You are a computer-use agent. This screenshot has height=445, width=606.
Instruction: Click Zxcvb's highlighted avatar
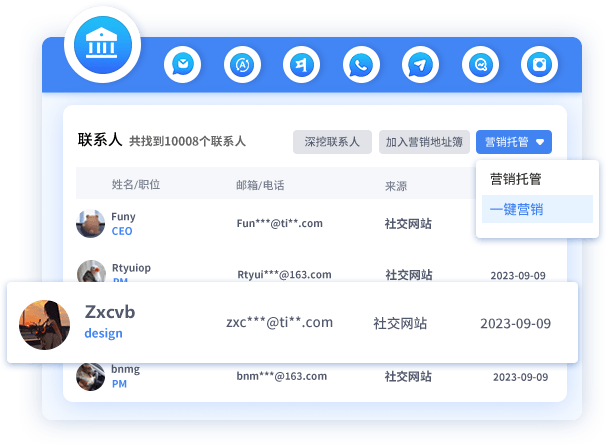click(x=45, y=324)
